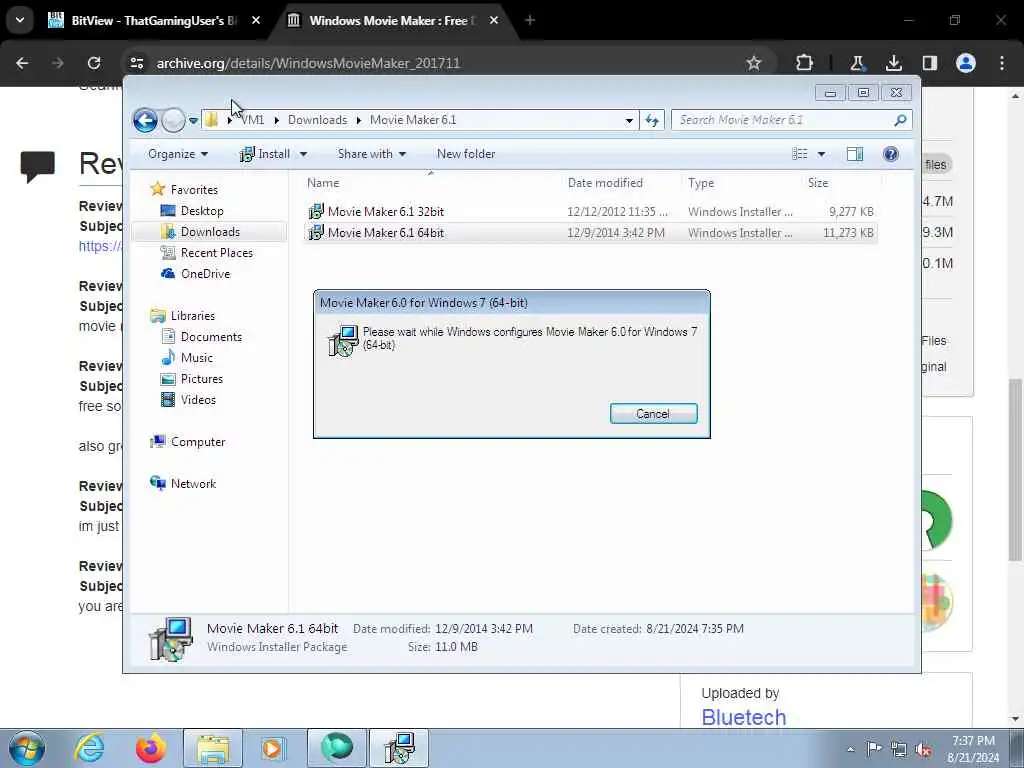Expand the Install dropdown arrow
Image resolution: width=1024 pixels, height=768 pixels.
(303, 155)
